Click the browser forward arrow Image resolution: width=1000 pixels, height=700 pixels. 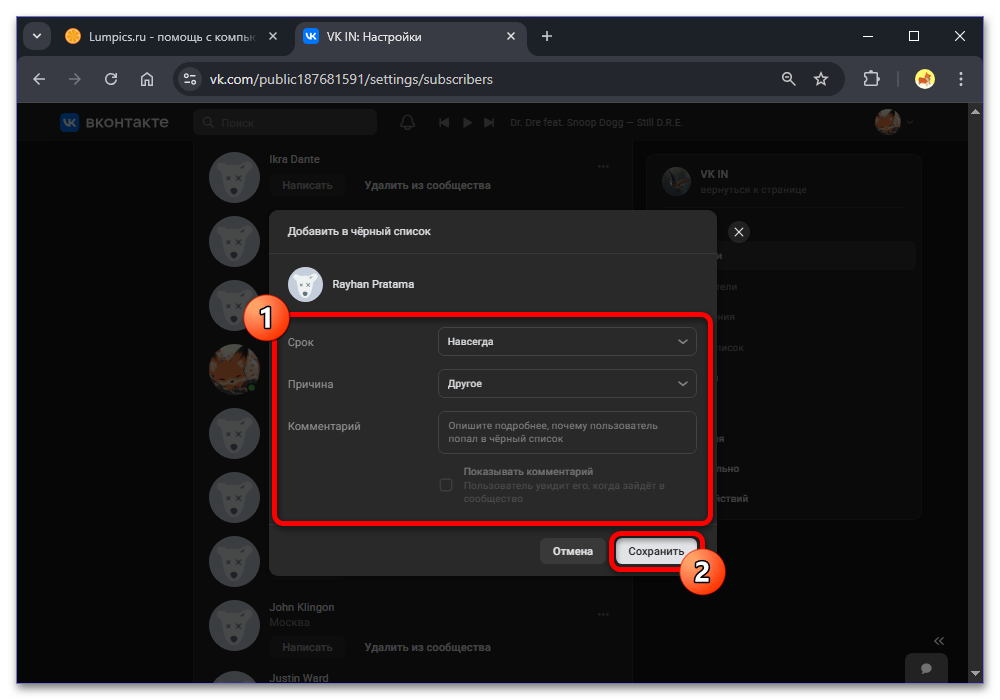tap(75, 79)
